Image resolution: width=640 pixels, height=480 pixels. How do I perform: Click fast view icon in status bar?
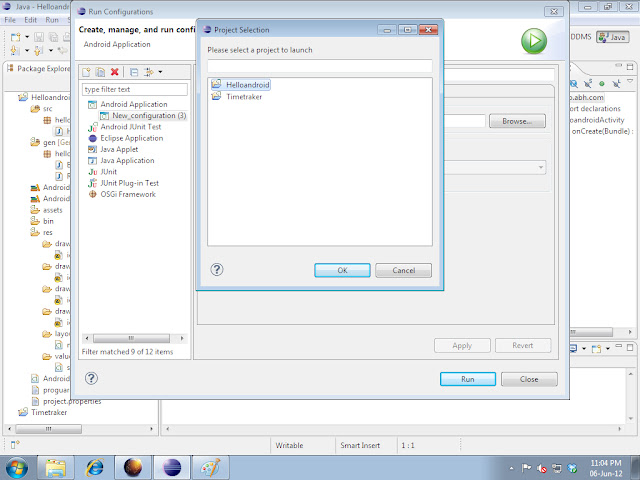pyautogui.click(x=15, y=444)
